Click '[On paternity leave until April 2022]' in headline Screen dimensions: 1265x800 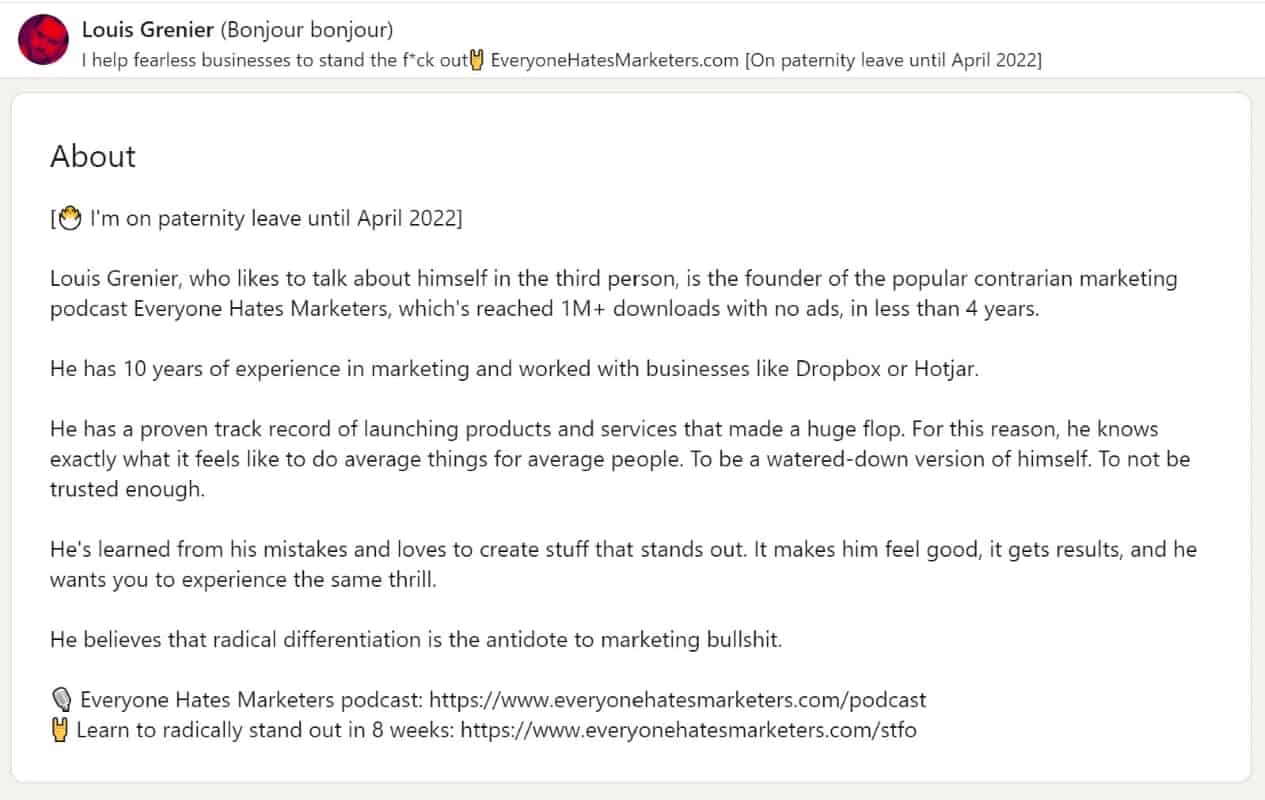point(893,60)
